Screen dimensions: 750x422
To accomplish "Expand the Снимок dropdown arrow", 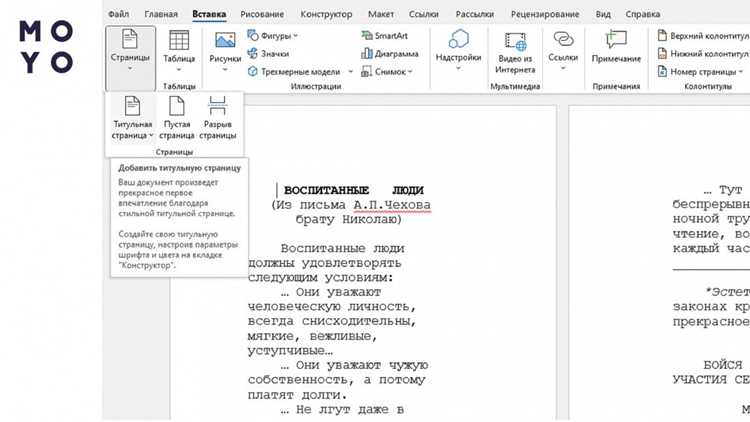I will point(410,72).
